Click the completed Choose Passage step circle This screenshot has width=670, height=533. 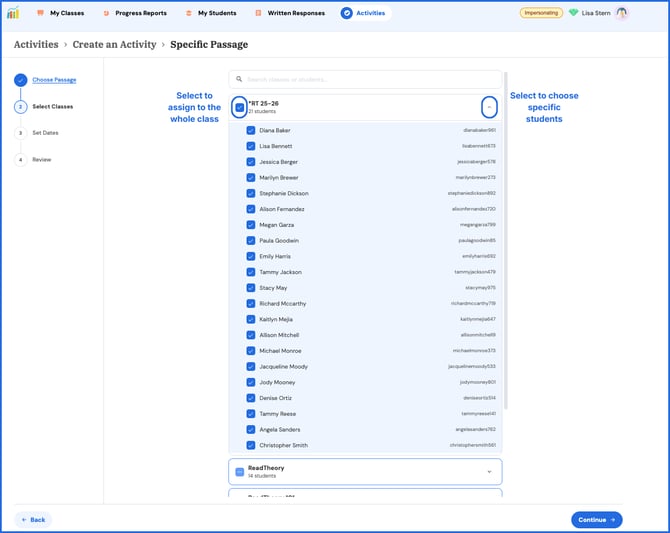pos(21,80)
